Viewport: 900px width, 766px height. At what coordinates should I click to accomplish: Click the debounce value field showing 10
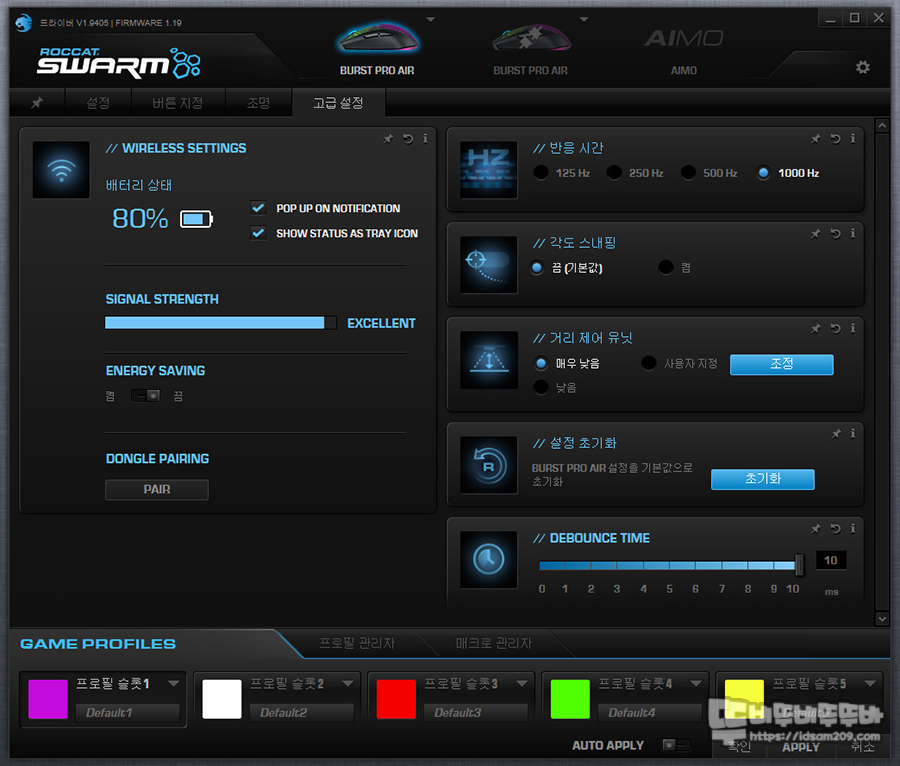(831, 561)
